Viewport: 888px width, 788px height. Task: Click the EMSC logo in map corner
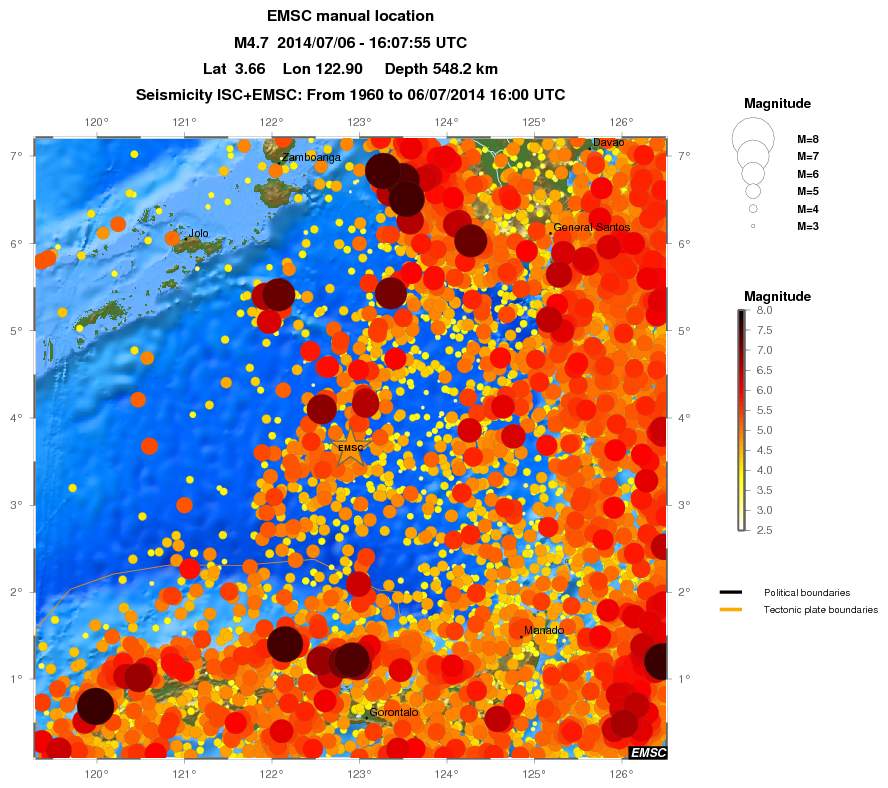[x=648, y=752]
